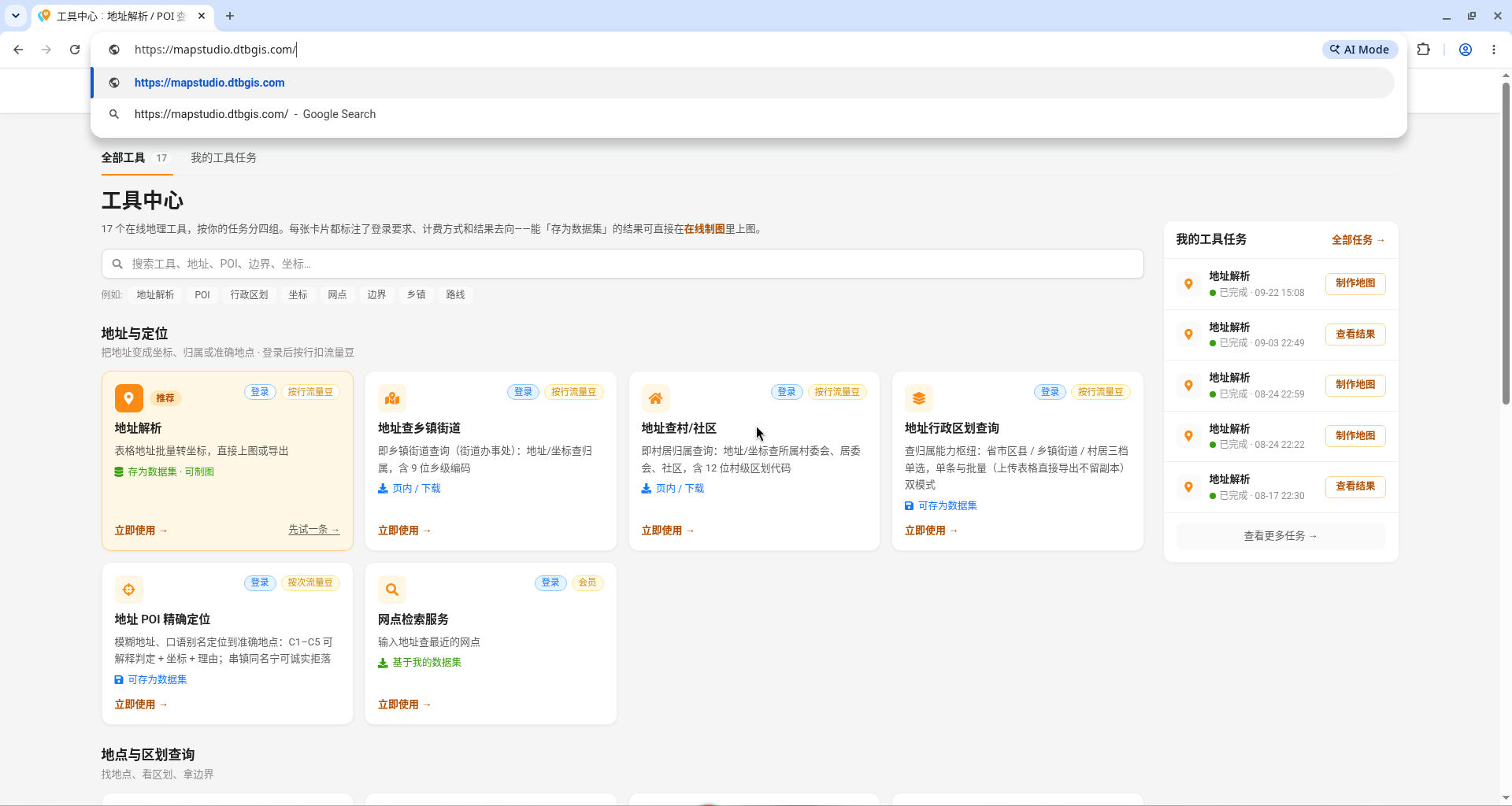The image size is (1512, 806).
Task: Click 立即使用 on 地址查乡镇街道 card
Action: [404, 531]
